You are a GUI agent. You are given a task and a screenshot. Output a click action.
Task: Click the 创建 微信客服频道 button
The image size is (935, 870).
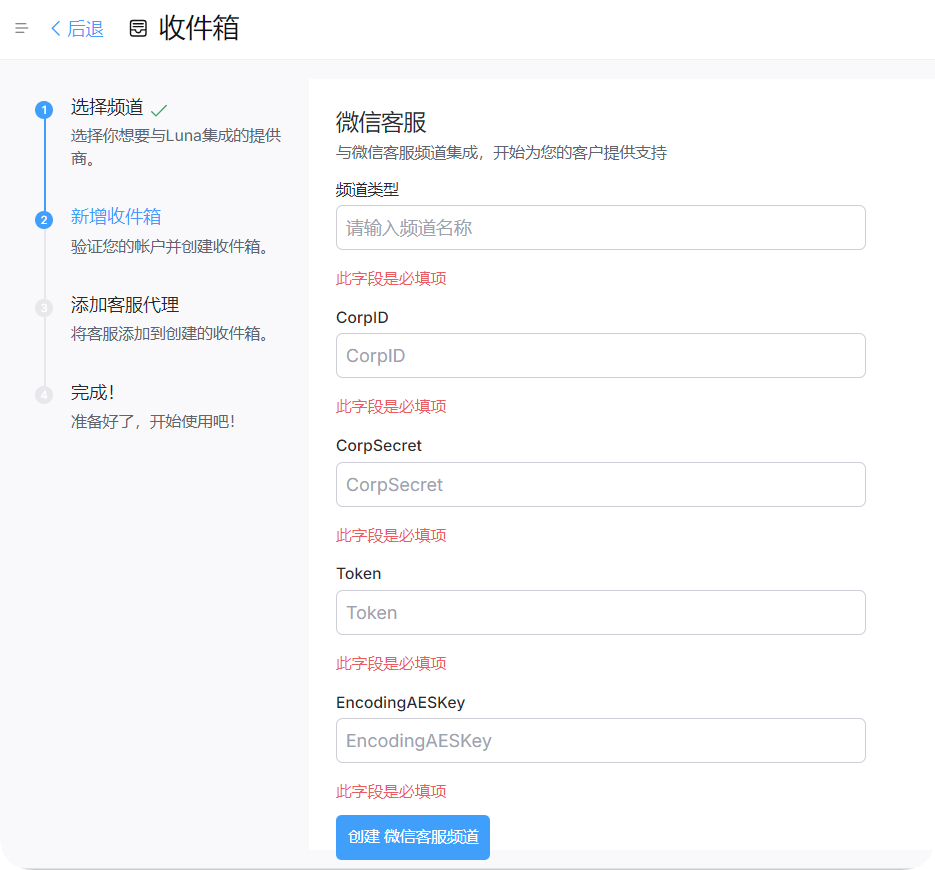click(x=413, y=837)
